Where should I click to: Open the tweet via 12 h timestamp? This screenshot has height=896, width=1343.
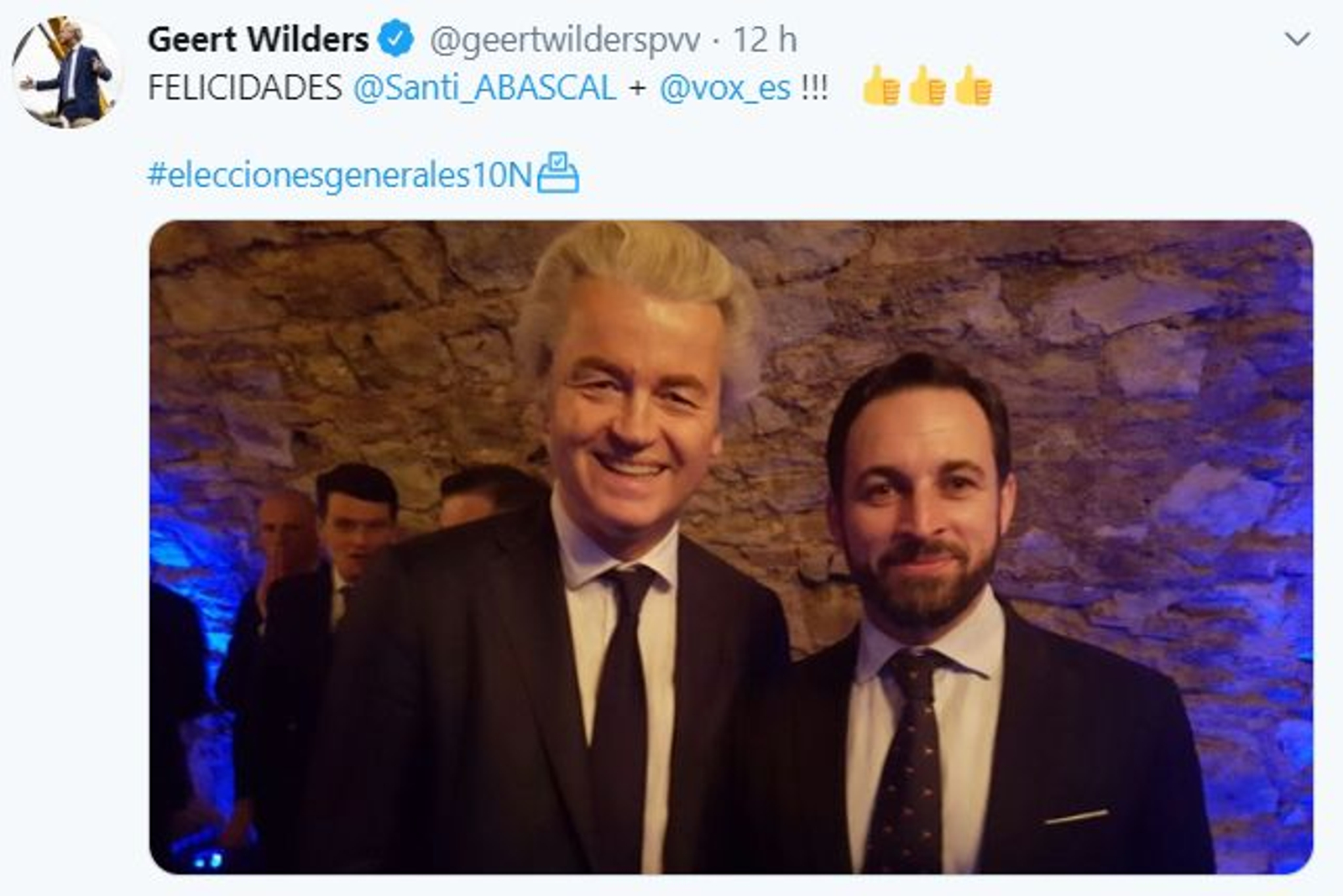coord(765,39)
